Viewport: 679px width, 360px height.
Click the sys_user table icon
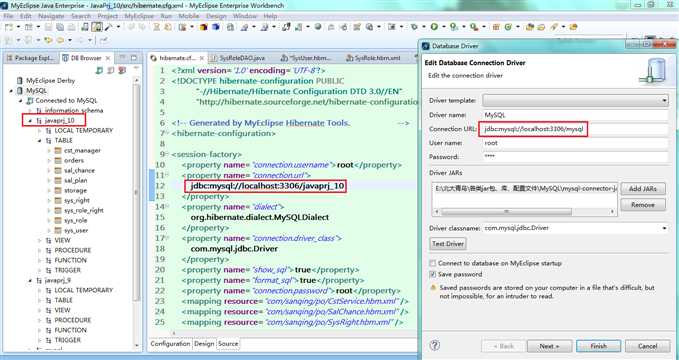click(x=58, y=230)
